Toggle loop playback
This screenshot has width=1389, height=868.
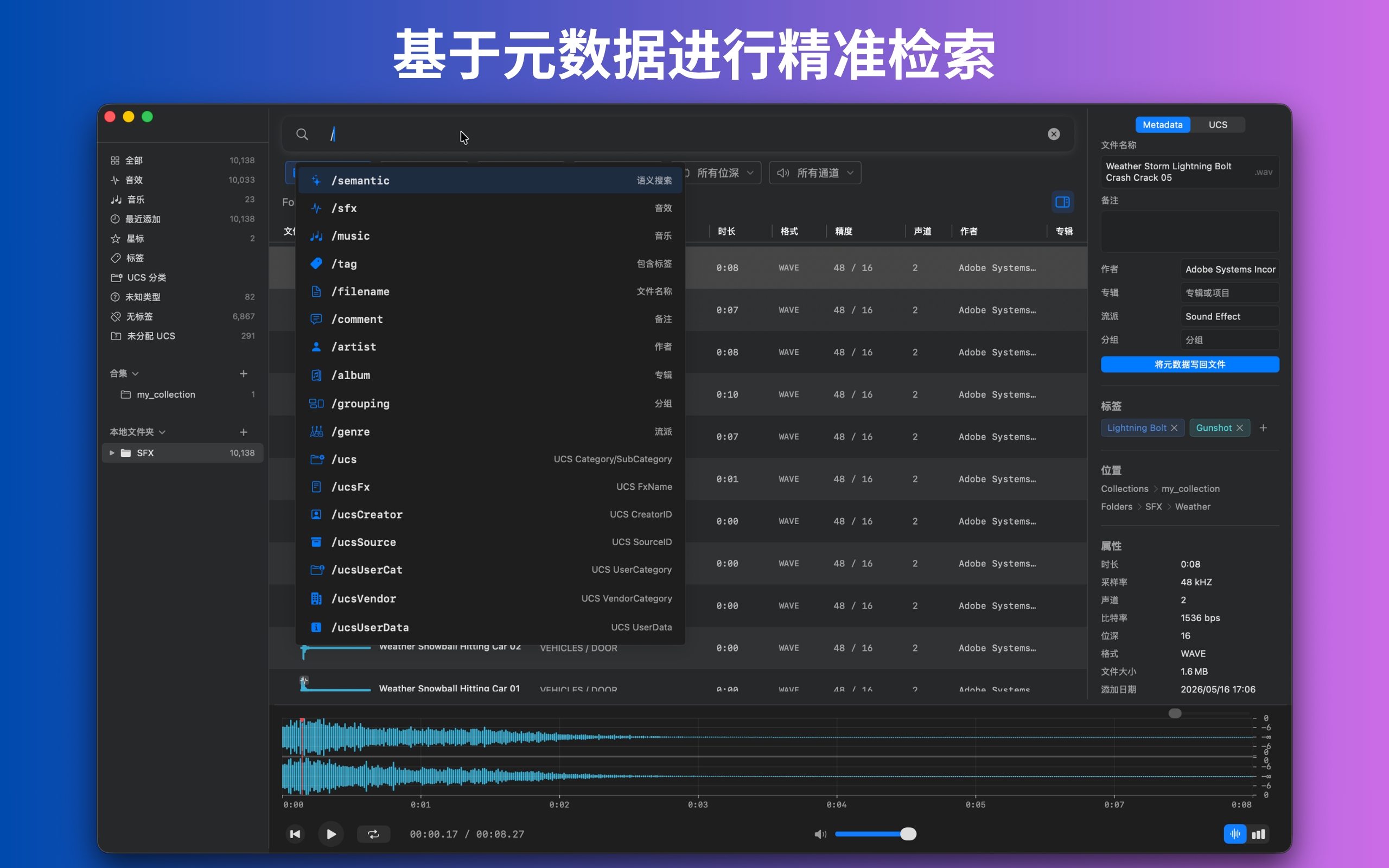pyautogui.click(x=374, y=834)
